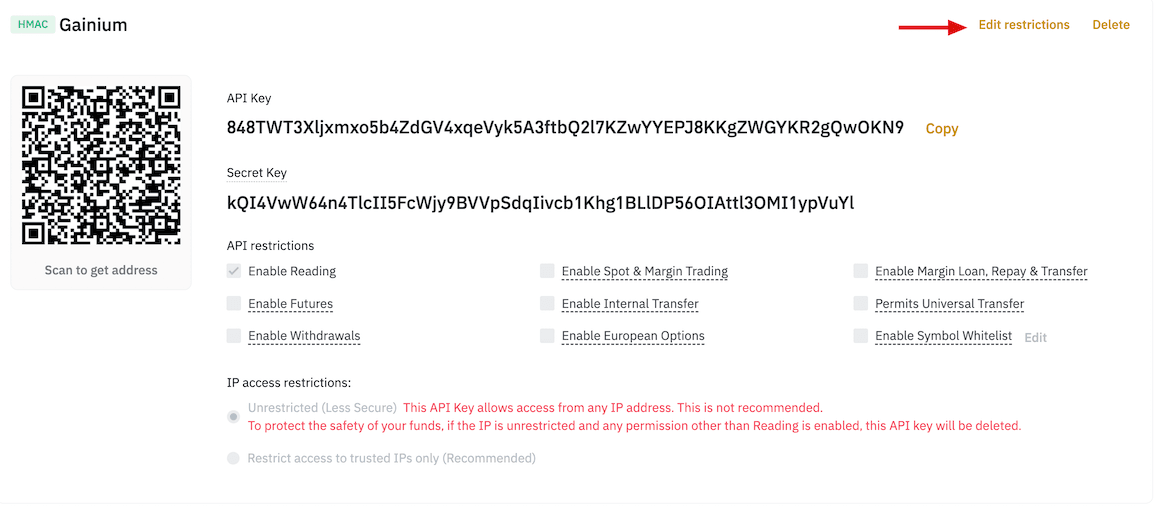The width and height of the screenshot is (1159, 509).
Task: Copy the API Key
Action: [941, 129]
